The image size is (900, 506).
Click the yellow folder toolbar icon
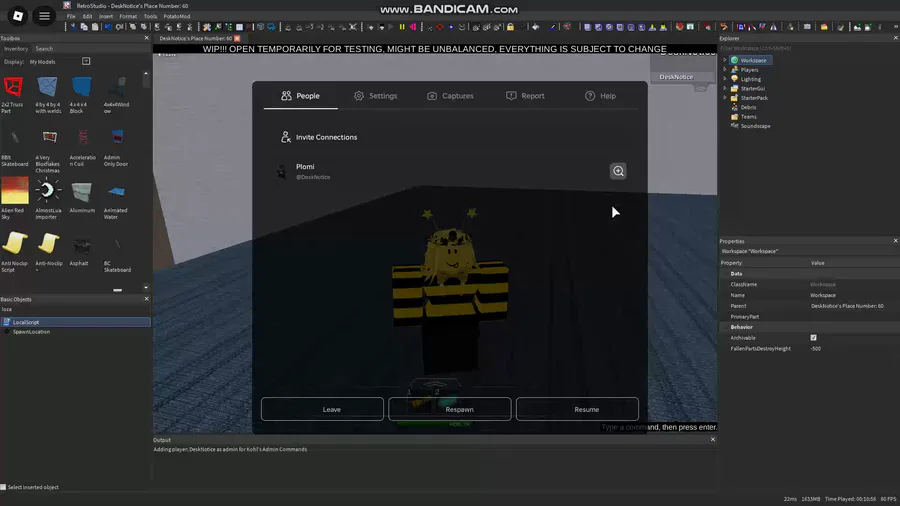tap(824, 27)
